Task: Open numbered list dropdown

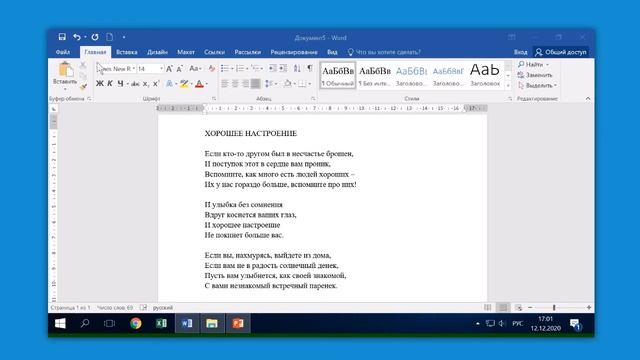Action: coord(247,69)
